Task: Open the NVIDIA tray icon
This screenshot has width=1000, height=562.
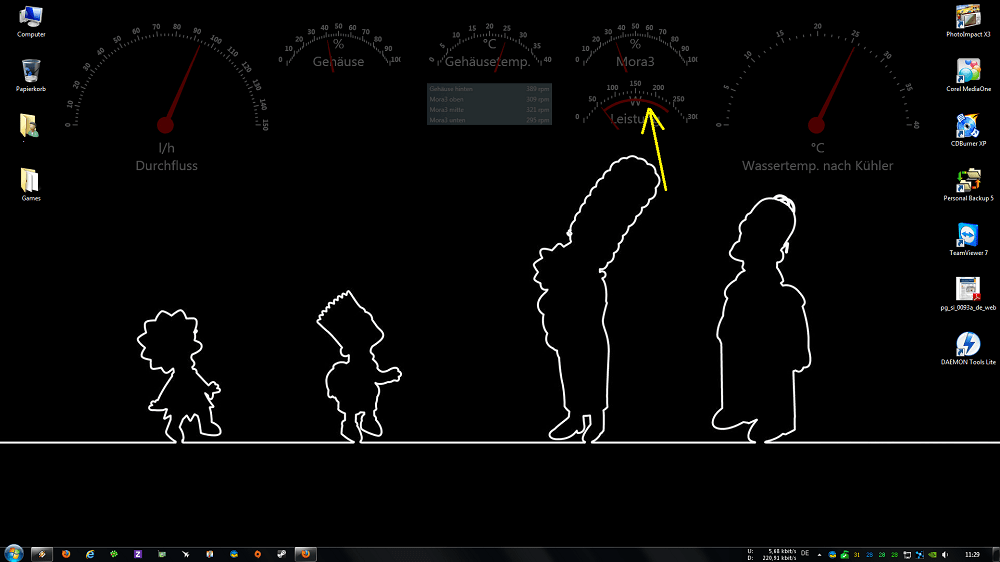Action: [x=932, y=554]
